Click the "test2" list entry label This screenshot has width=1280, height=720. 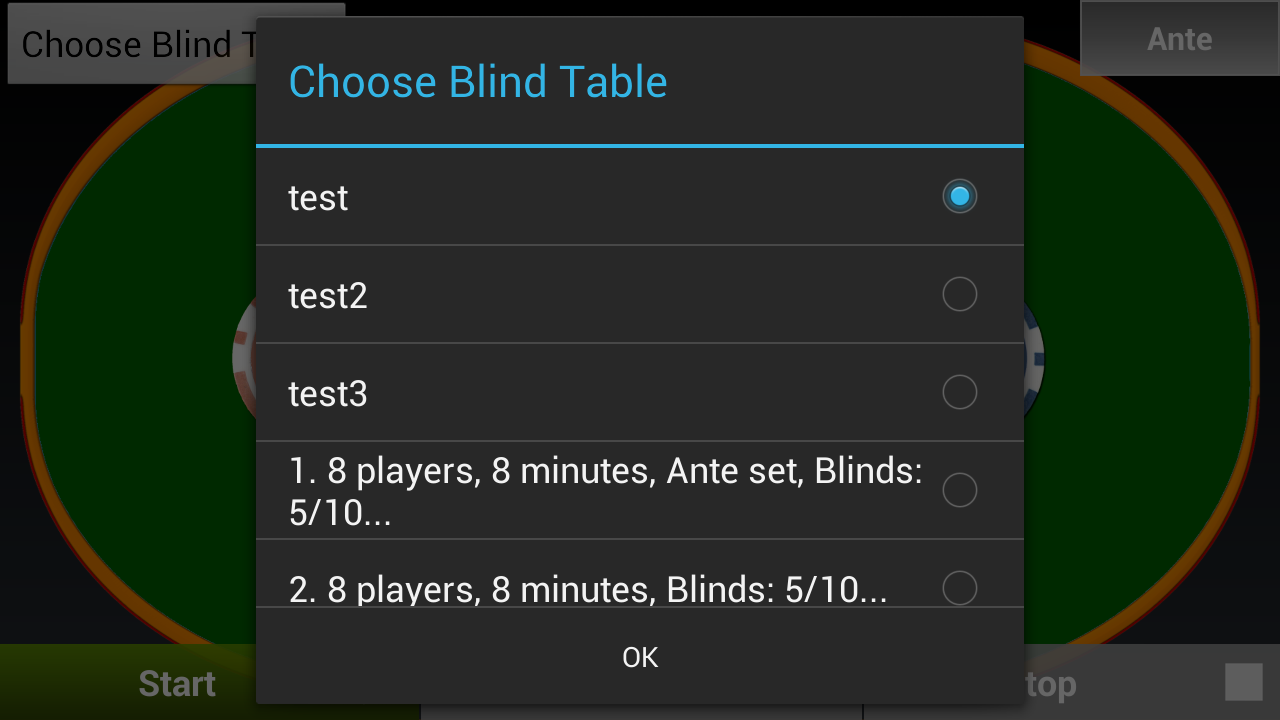(x=328, y=296)
